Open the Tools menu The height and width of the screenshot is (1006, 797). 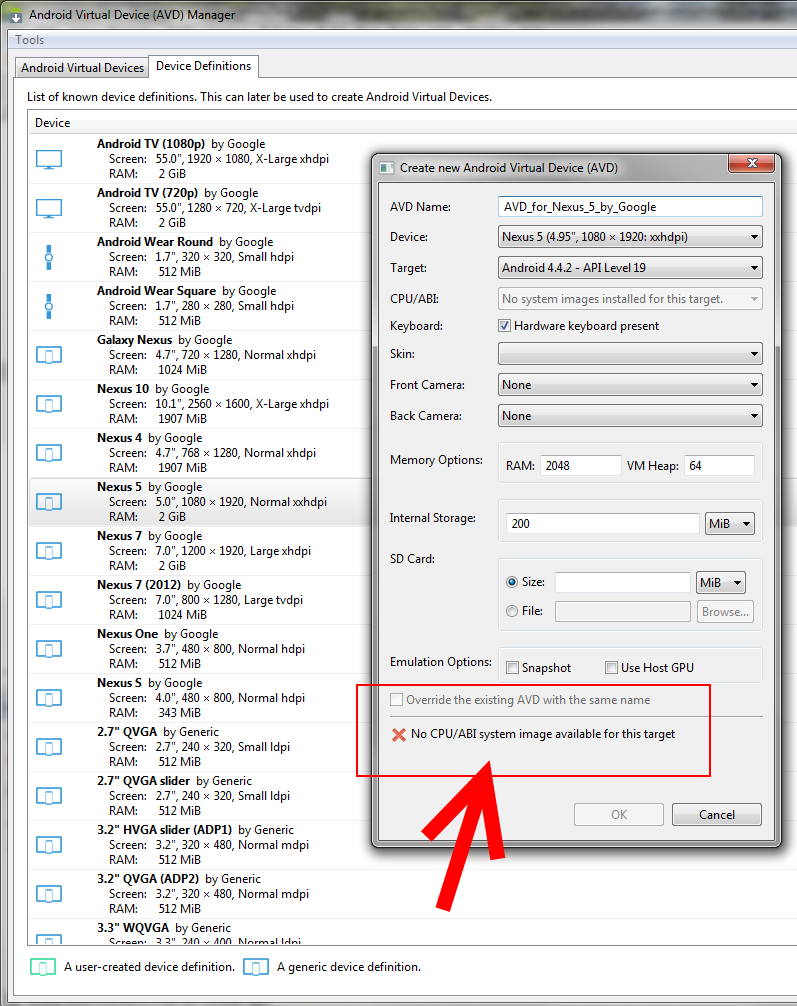click(x=30, y=40)
